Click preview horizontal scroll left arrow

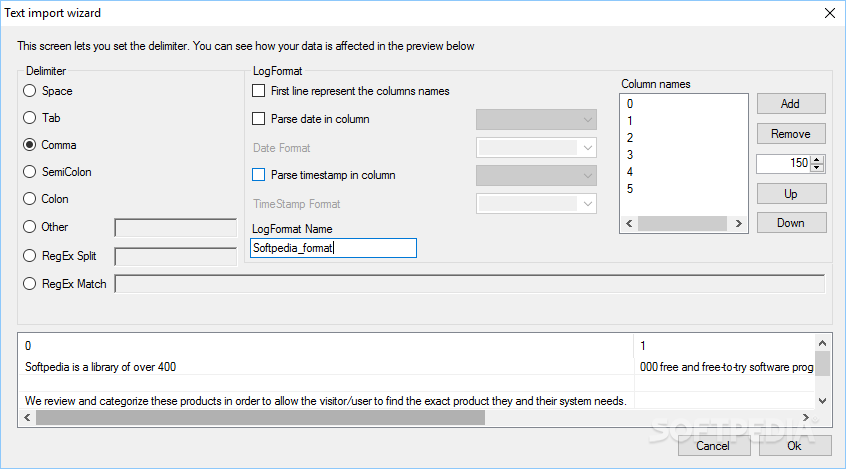tap(28, 417)
